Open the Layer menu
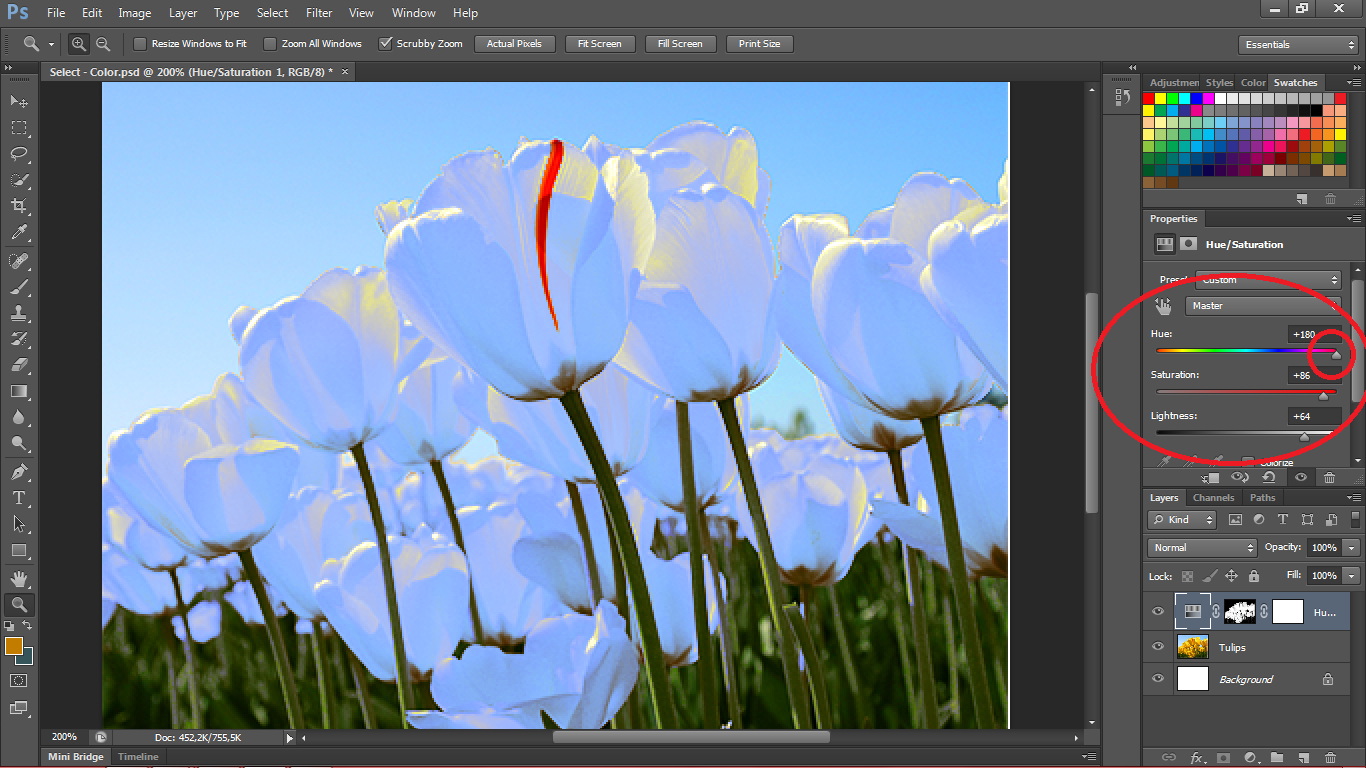Screen dimensions: 1366x768 (183, 13)
